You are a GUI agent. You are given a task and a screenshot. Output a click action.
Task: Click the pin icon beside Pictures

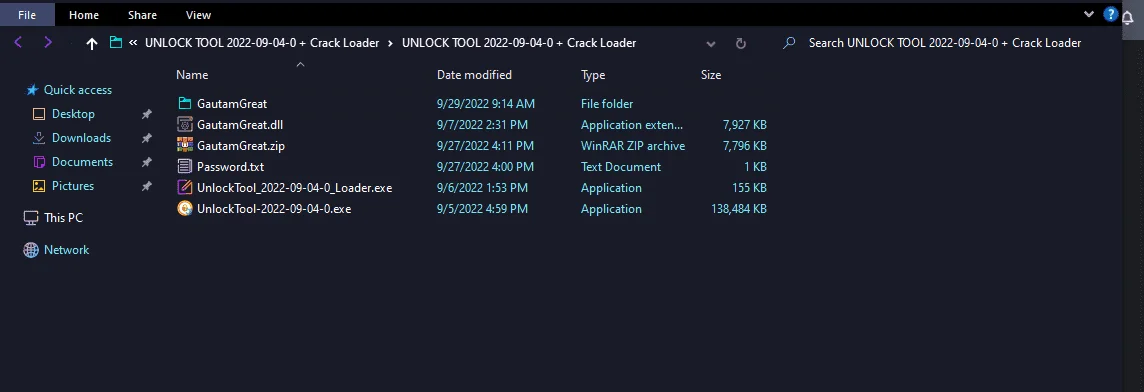click(x=147, y=187)
